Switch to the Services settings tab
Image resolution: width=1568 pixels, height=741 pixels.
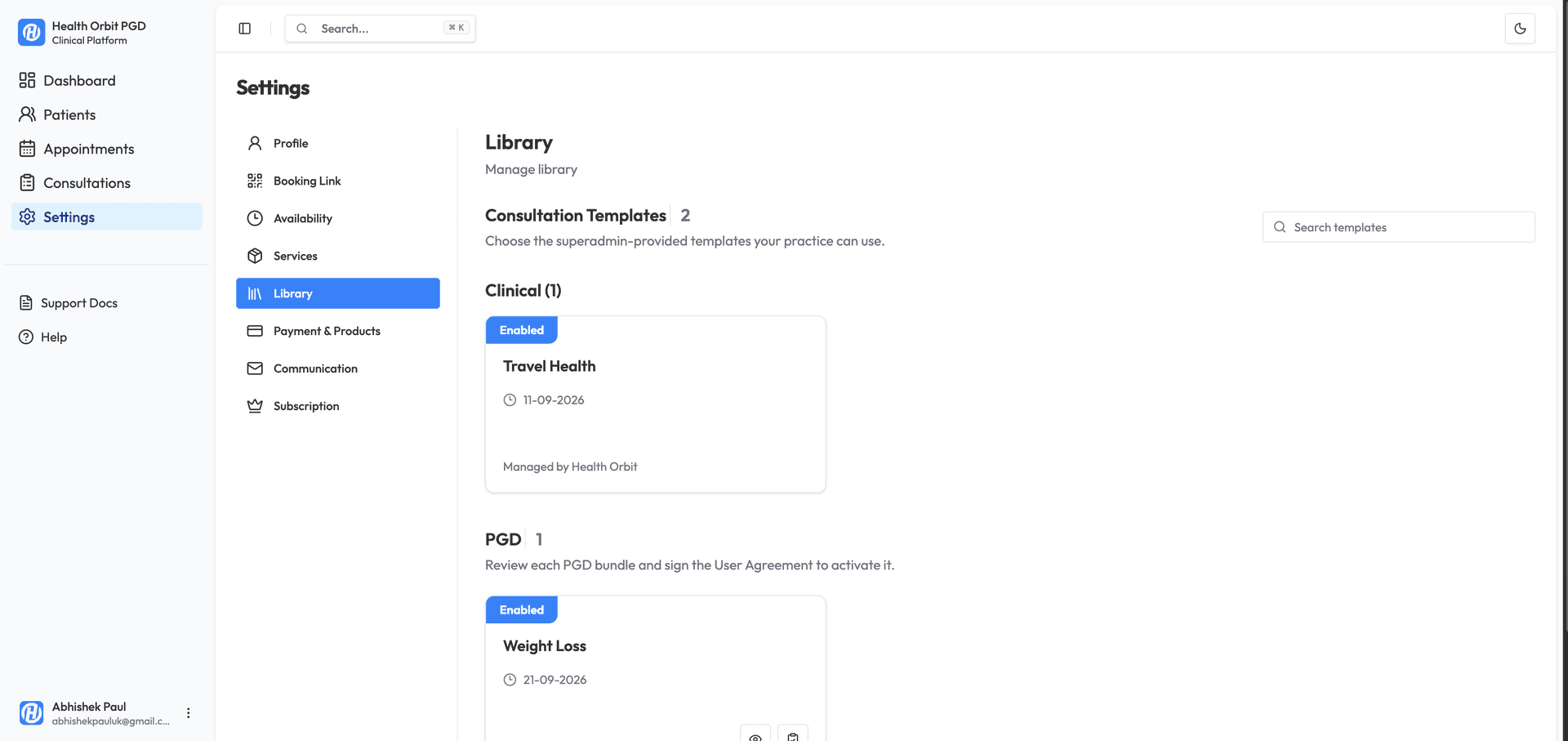pos(337,256)
